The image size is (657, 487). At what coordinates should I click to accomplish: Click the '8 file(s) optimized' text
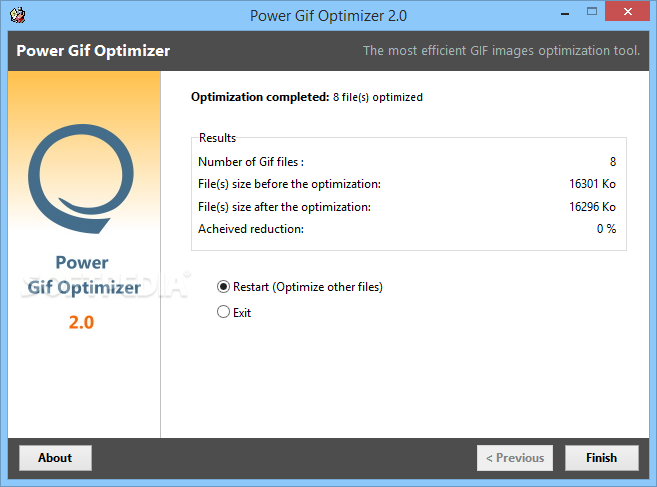(x=378, y=97)
